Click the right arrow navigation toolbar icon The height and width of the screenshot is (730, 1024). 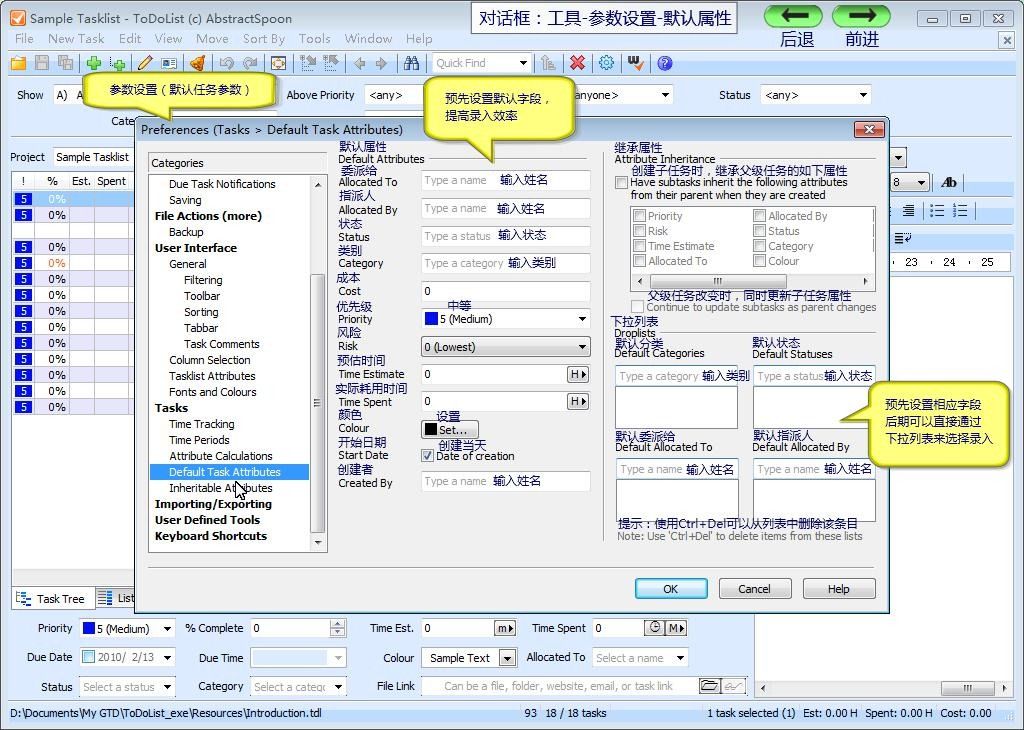pyautogui.click(x=382, y=63)
